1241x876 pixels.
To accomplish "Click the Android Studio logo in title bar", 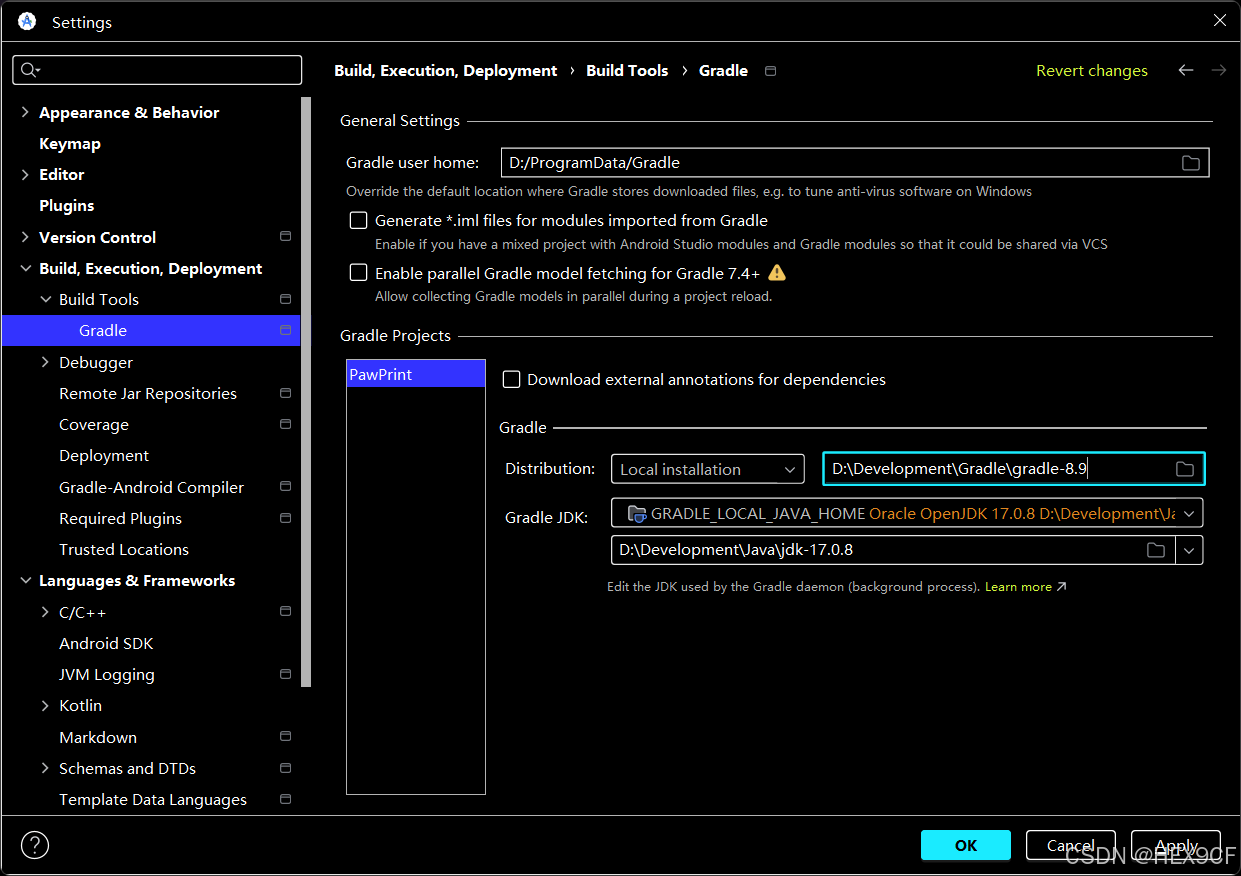I will coord(27,21).
